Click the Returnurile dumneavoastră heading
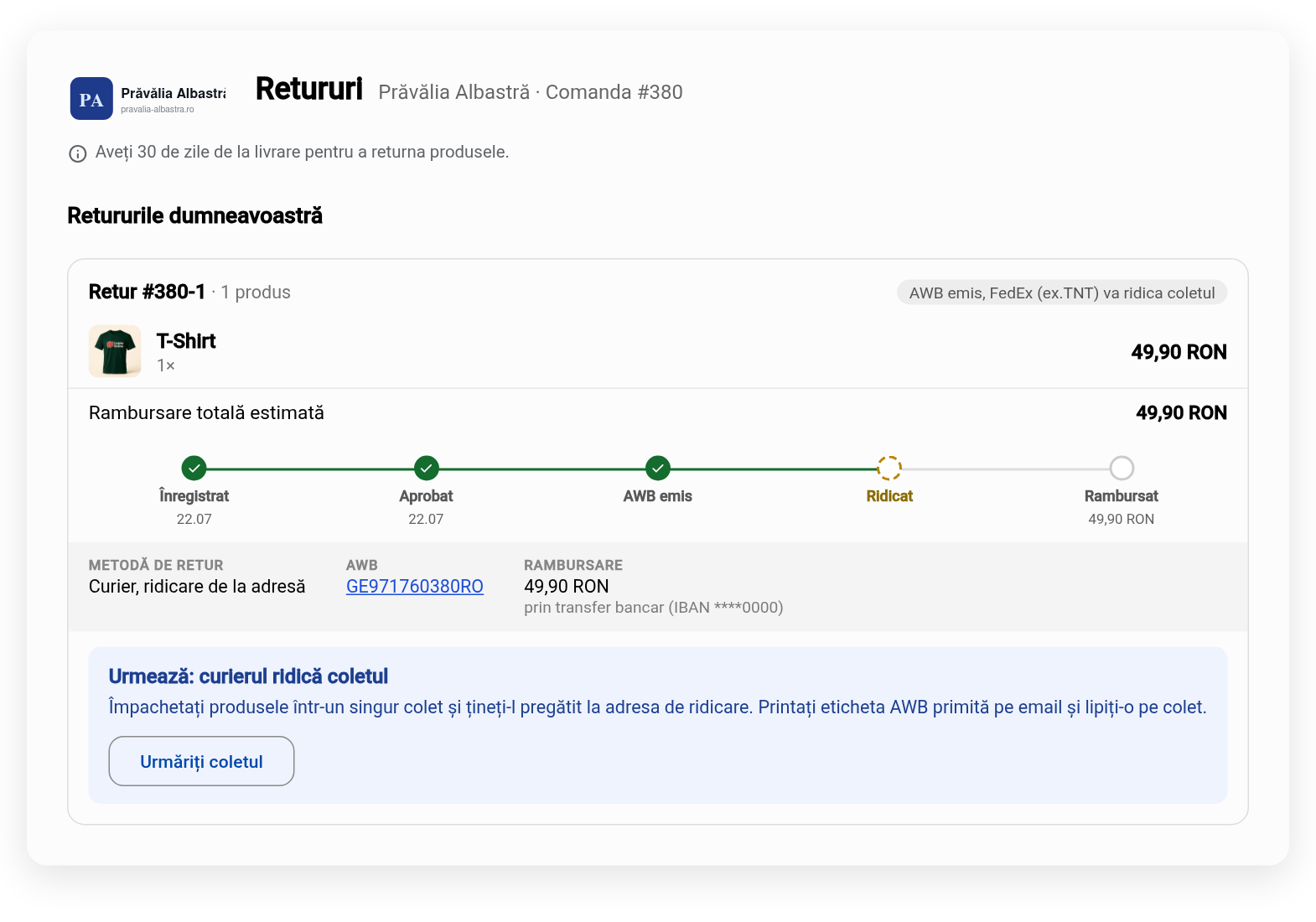Image resolution: width=1316 pixels, height=922 pixels. point(194,216)
